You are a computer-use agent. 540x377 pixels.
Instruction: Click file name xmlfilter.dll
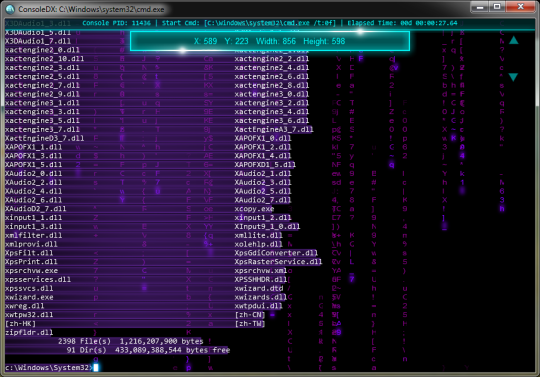33,235
